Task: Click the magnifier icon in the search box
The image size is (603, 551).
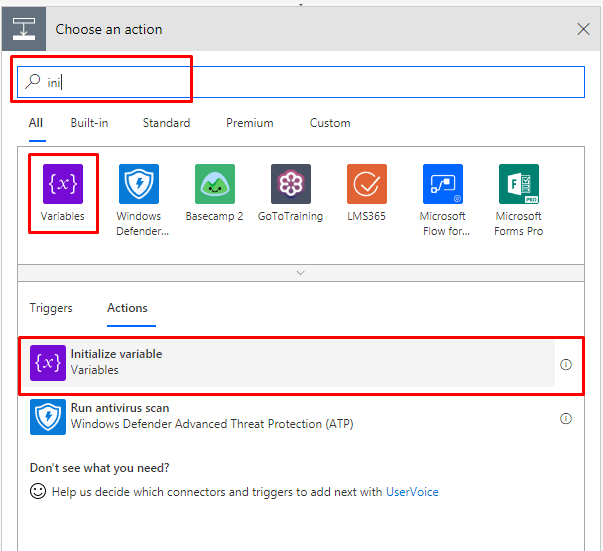Action: tap(33, 82)
